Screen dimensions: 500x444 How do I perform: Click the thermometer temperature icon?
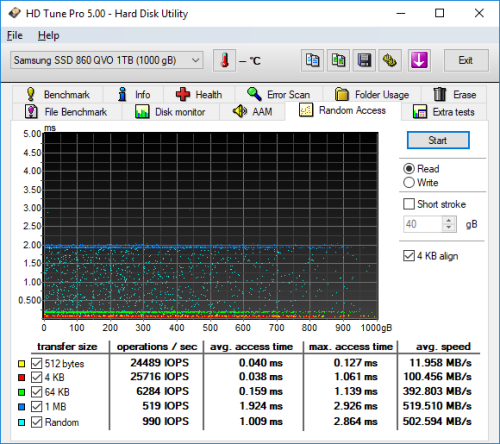tap(225, 60)
